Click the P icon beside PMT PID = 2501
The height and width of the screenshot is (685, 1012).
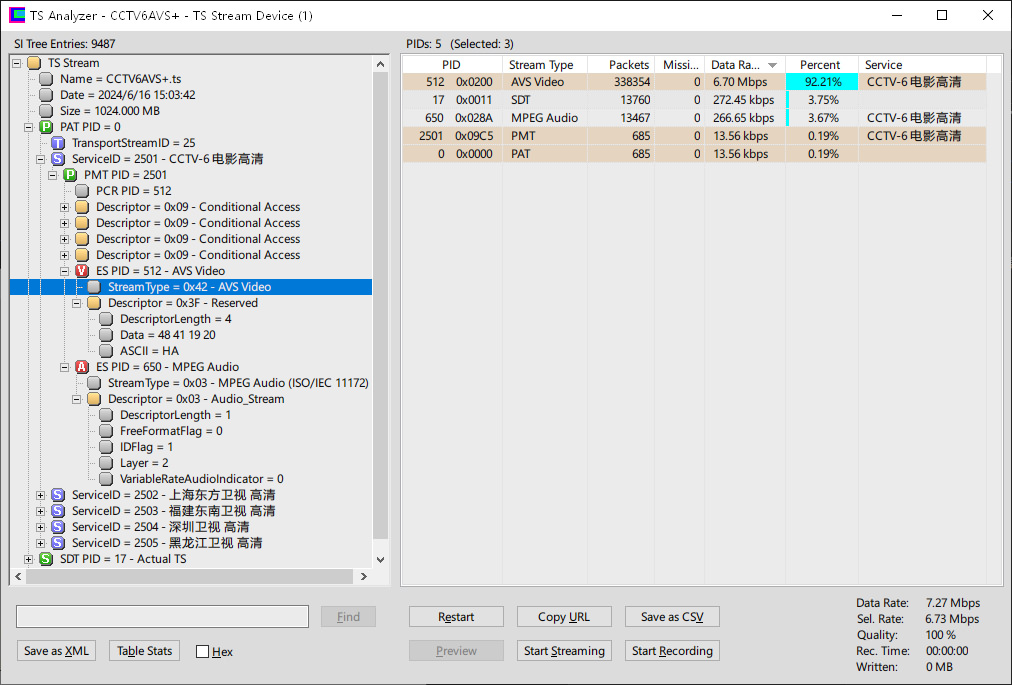click(70, 175)
